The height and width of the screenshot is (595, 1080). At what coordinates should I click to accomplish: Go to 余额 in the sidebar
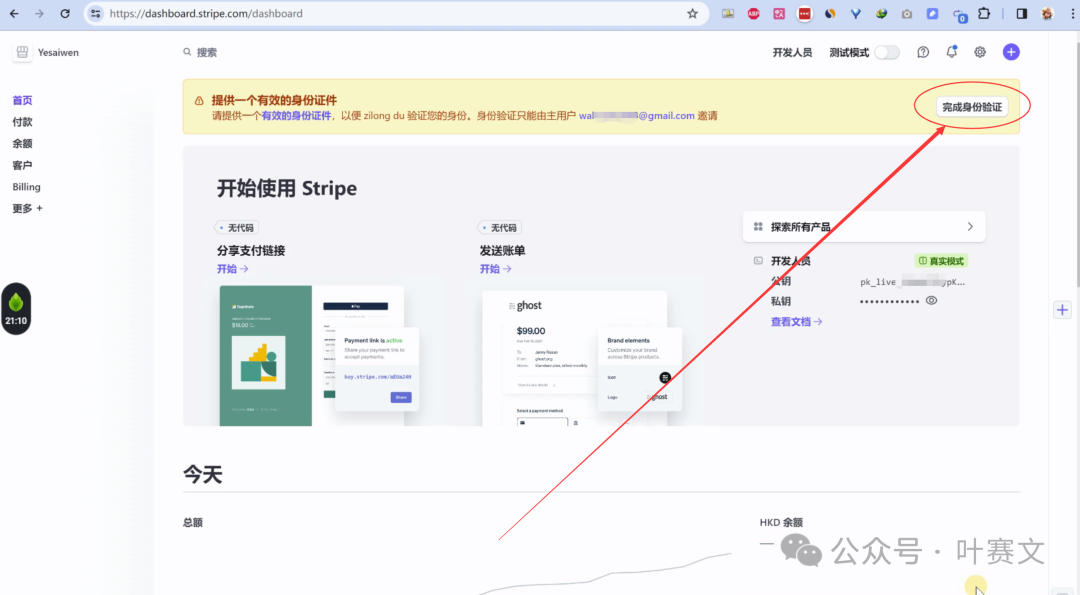pyautogui.click(x=22, y=143)
